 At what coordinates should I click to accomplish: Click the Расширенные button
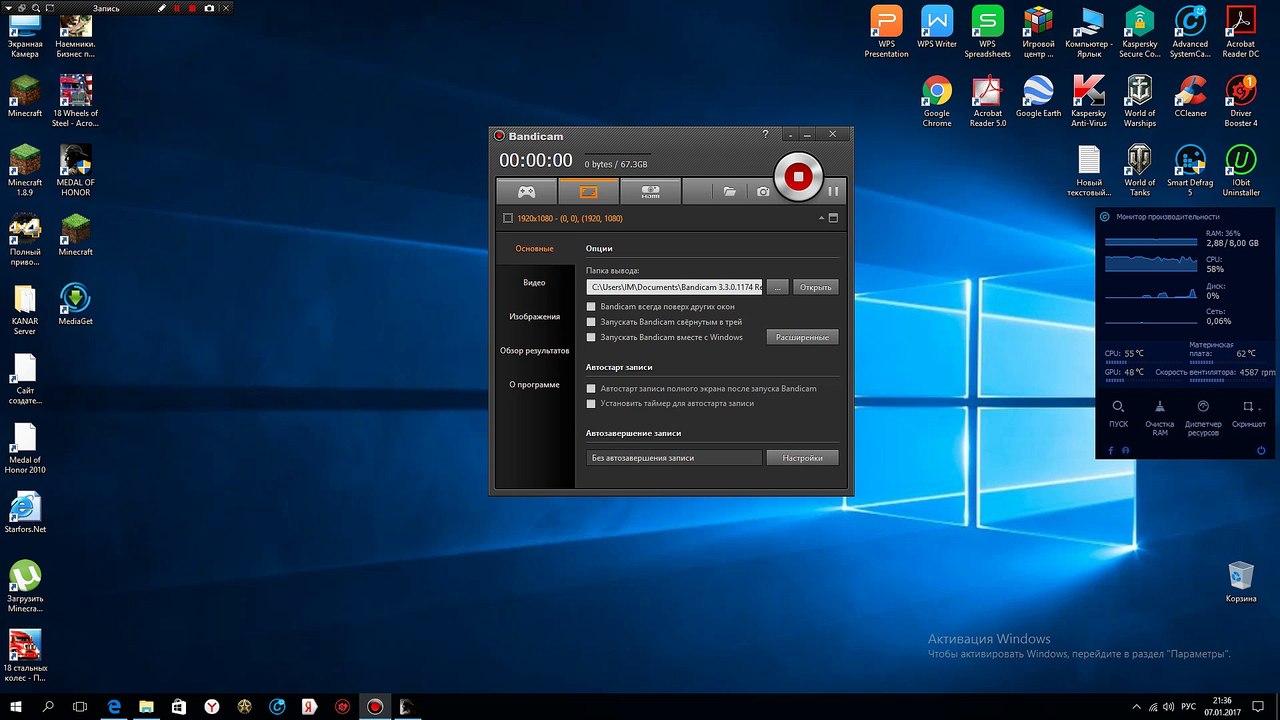pos(802,337)
